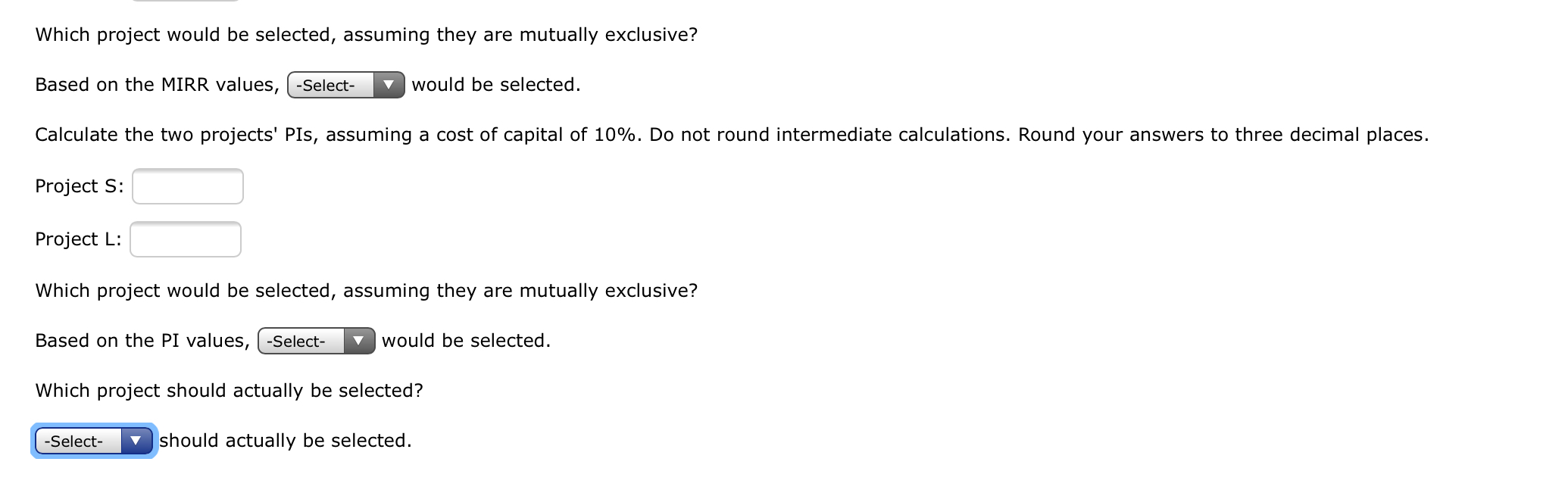Click the gray arrow button after 'Based on the MIRR values'
This screenshot has width=1568, height=493.
pos(389,85)
